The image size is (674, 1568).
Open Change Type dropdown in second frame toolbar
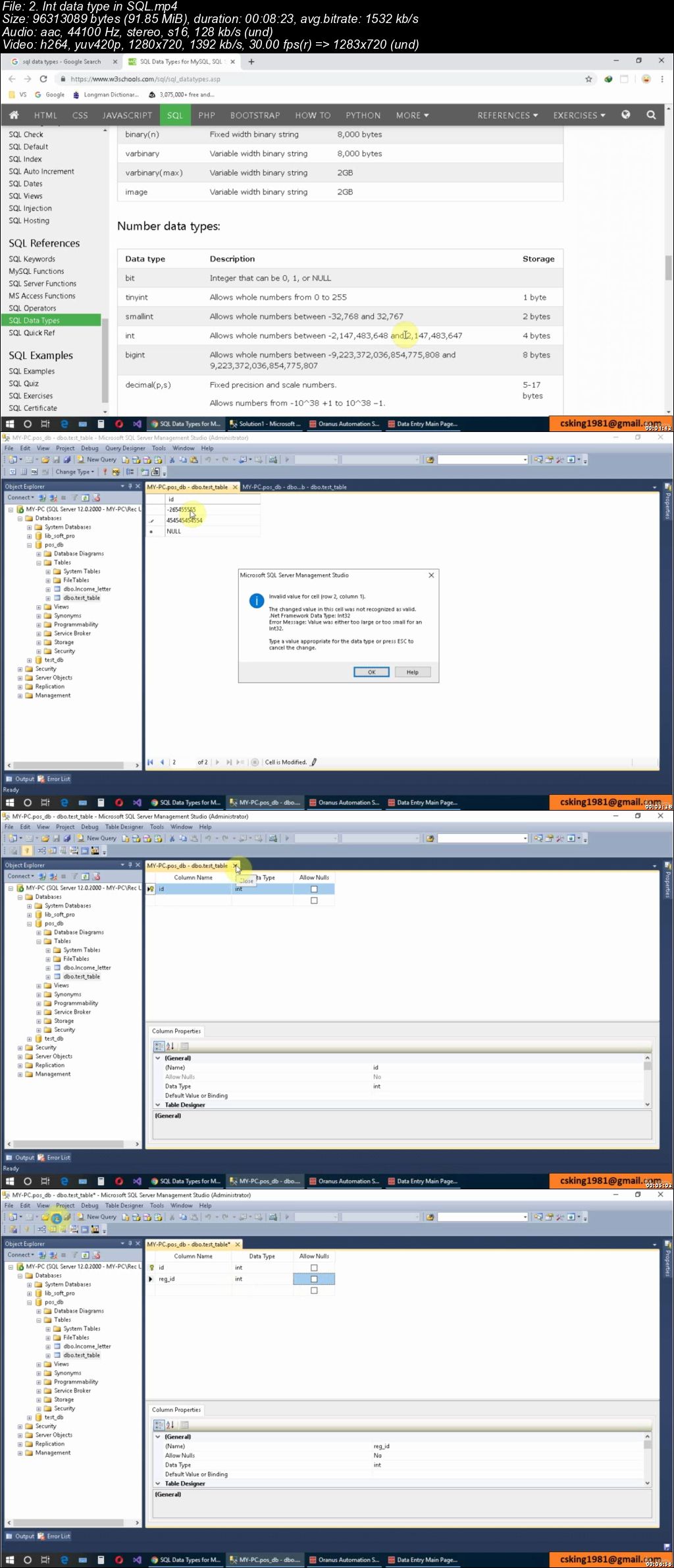tap(74, 472)
